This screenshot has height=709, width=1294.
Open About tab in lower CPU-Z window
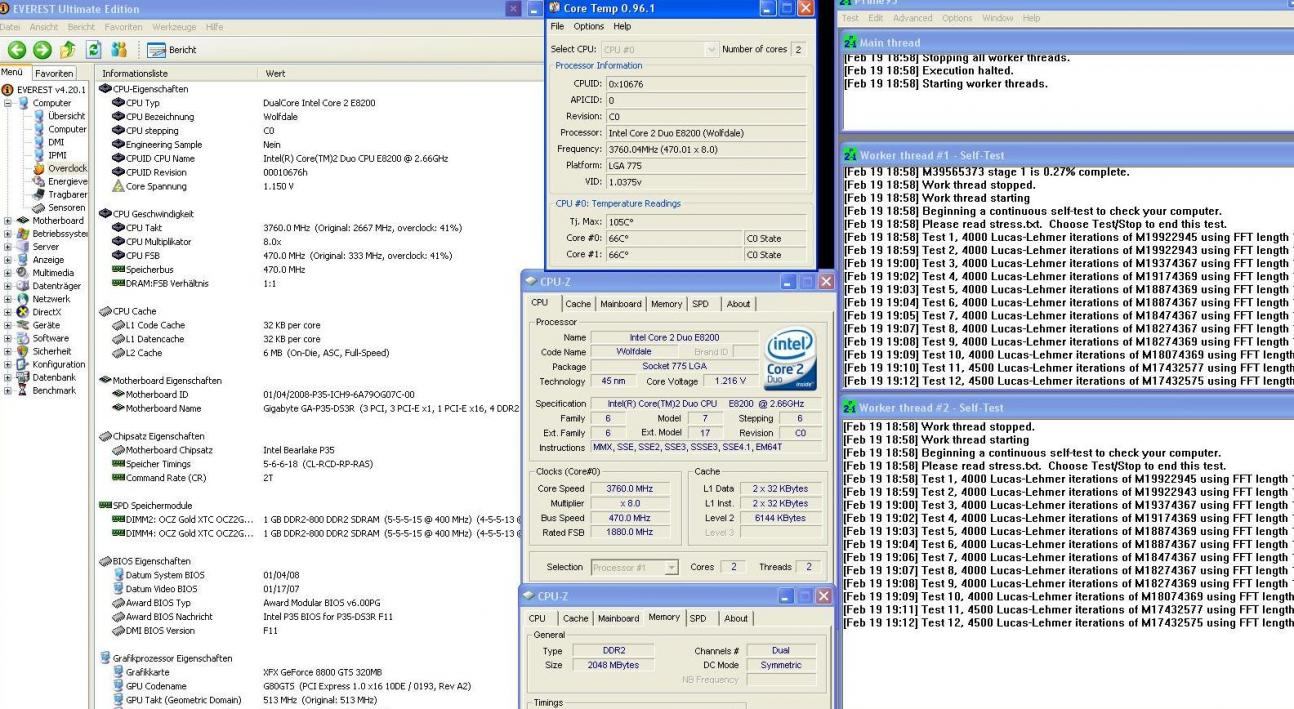[736, 618]
